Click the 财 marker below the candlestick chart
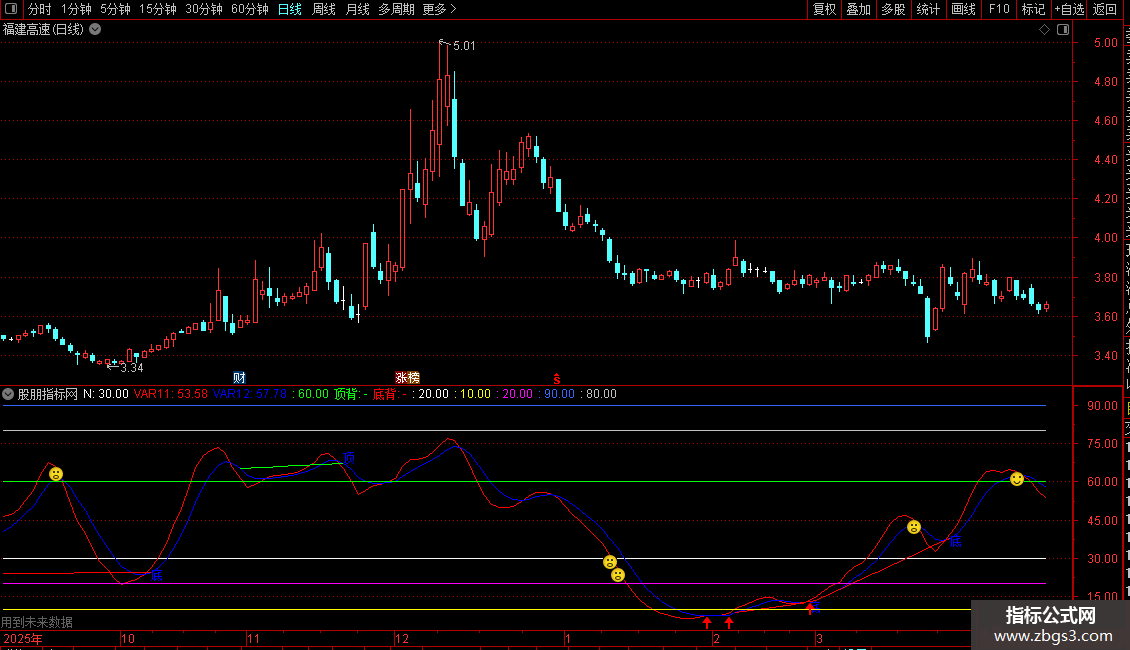The image size is (1130, 650). tap(239, 377)
